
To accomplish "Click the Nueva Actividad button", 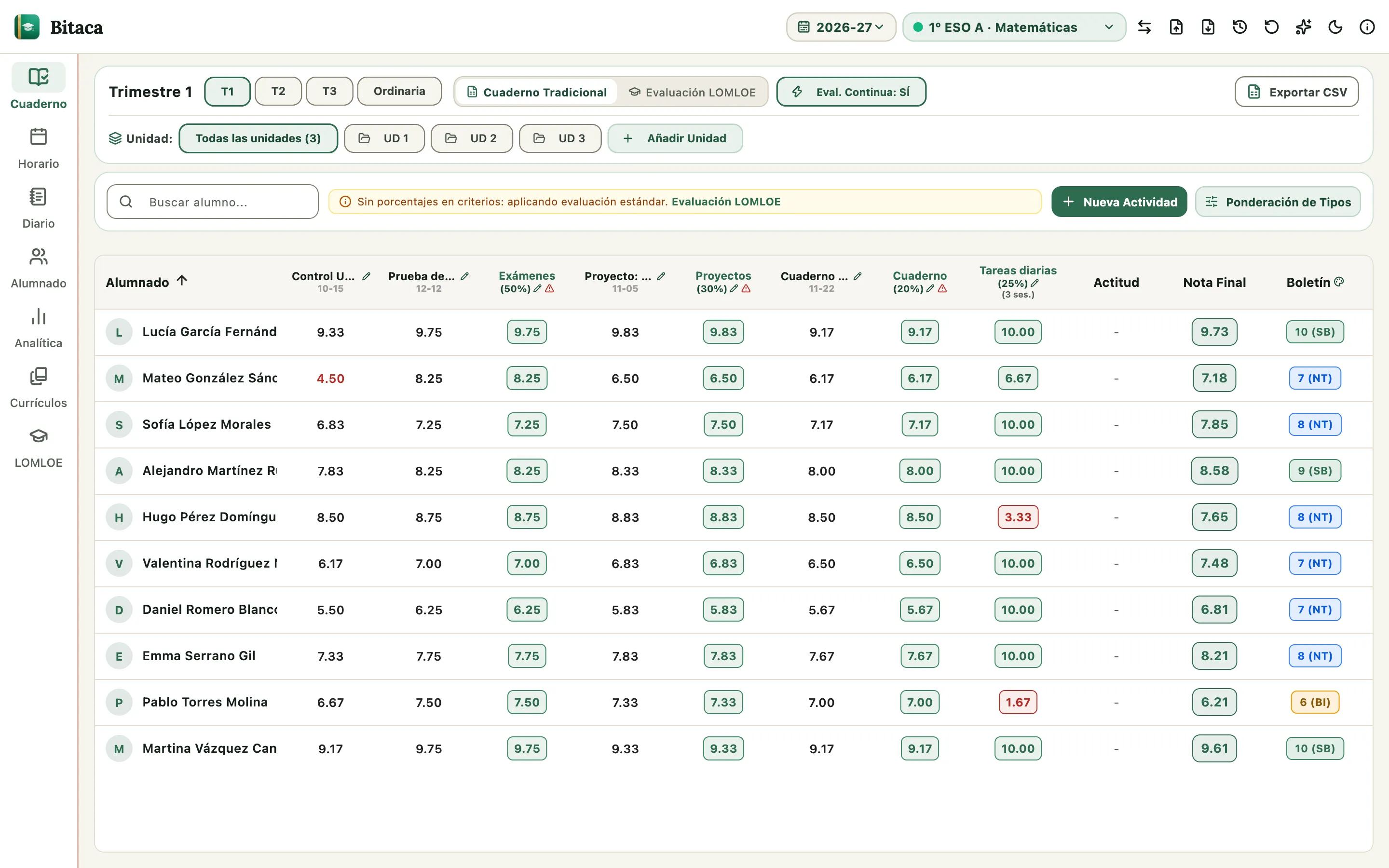I will tap(1119, 202).
